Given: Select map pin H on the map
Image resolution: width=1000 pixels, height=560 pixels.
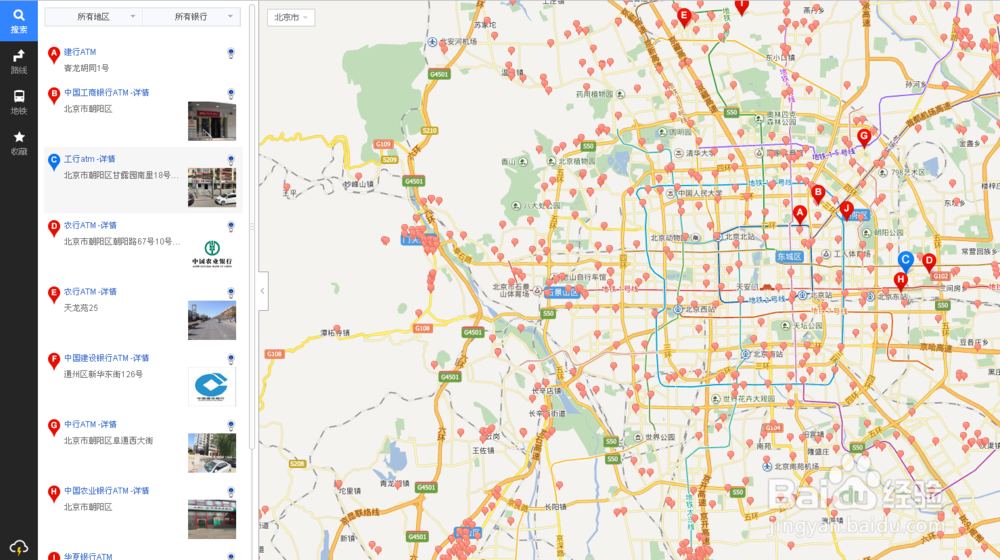Looking at the screenshot, I should tap(901, 281).
